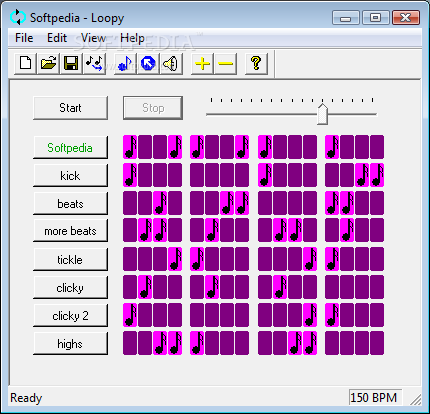Image resolution: width=430 pixels, height=414 pixels.
Task: Click the highs track button
Action: click(x=70, y=343)
